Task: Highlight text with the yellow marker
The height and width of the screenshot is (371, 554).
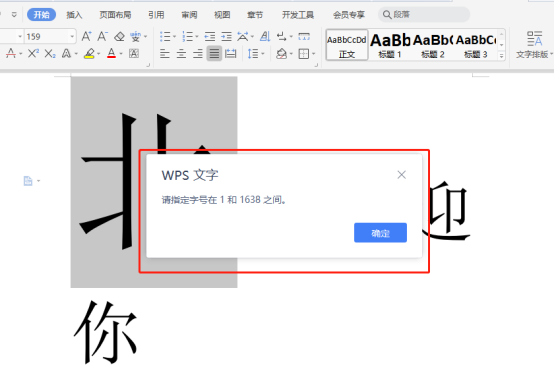Action: pyautogui.click(x=89, y=54)
